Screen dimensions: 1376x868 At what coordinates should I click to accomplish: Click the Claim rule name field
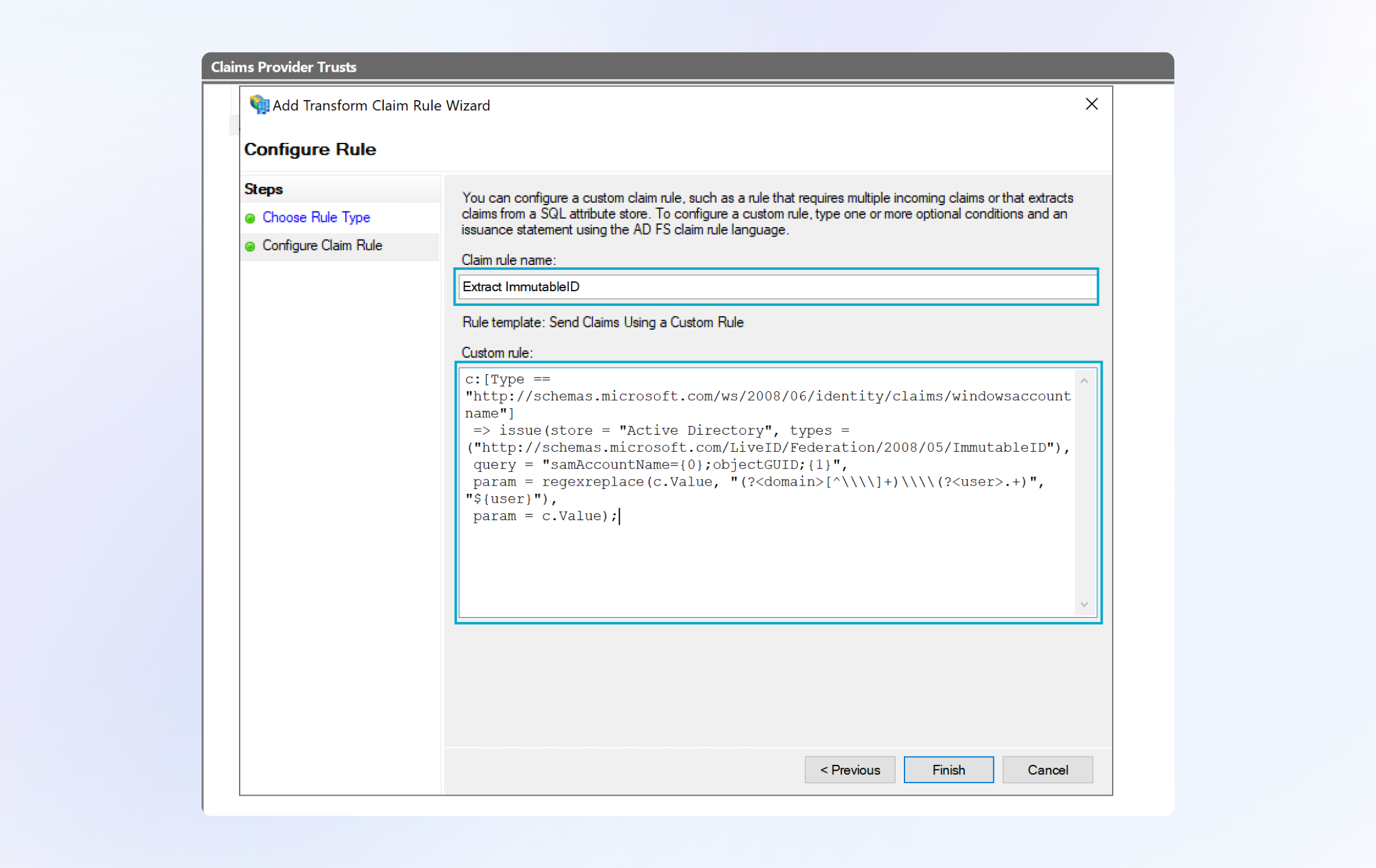coord(777,287)
